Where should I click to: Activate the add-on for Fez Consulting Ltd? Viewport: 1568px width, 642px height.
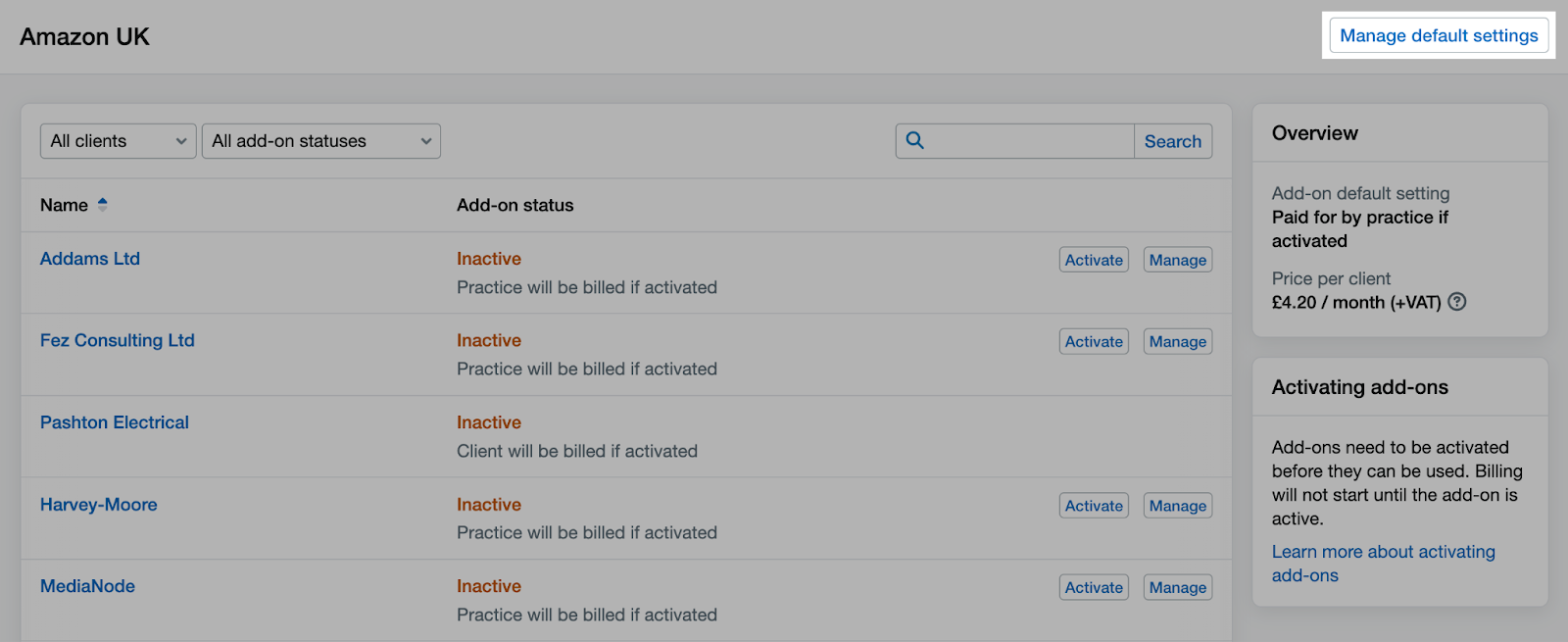point(1093,341)
